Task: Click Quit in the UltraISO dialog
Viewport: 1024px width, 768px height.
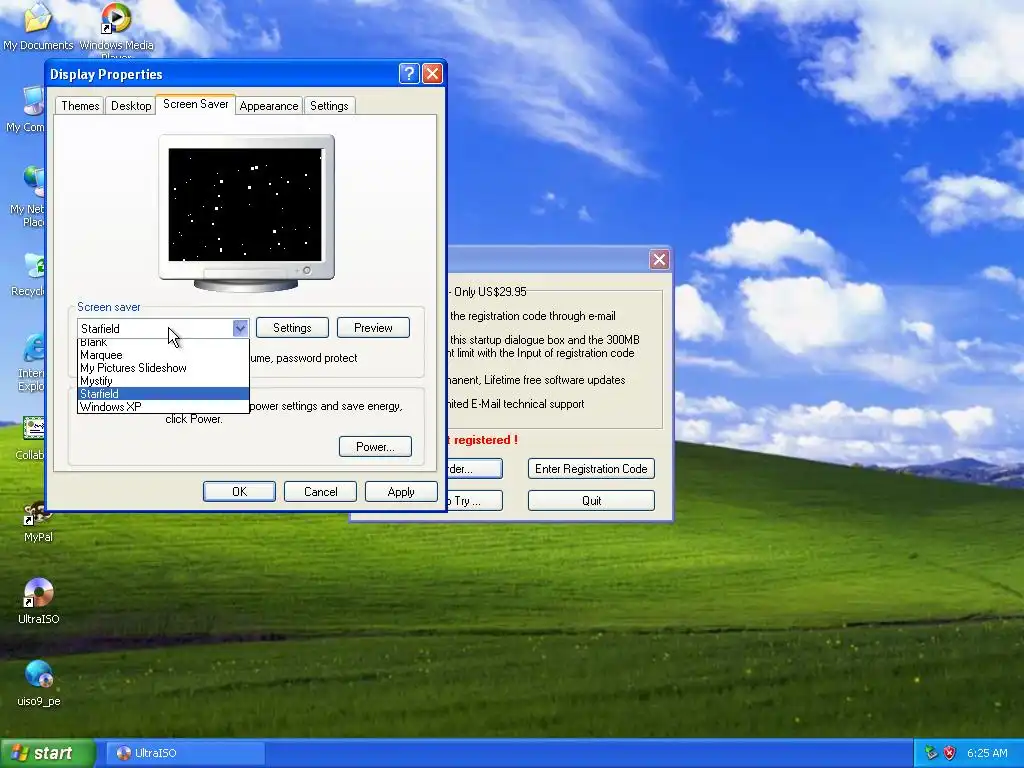Action: 591,501
